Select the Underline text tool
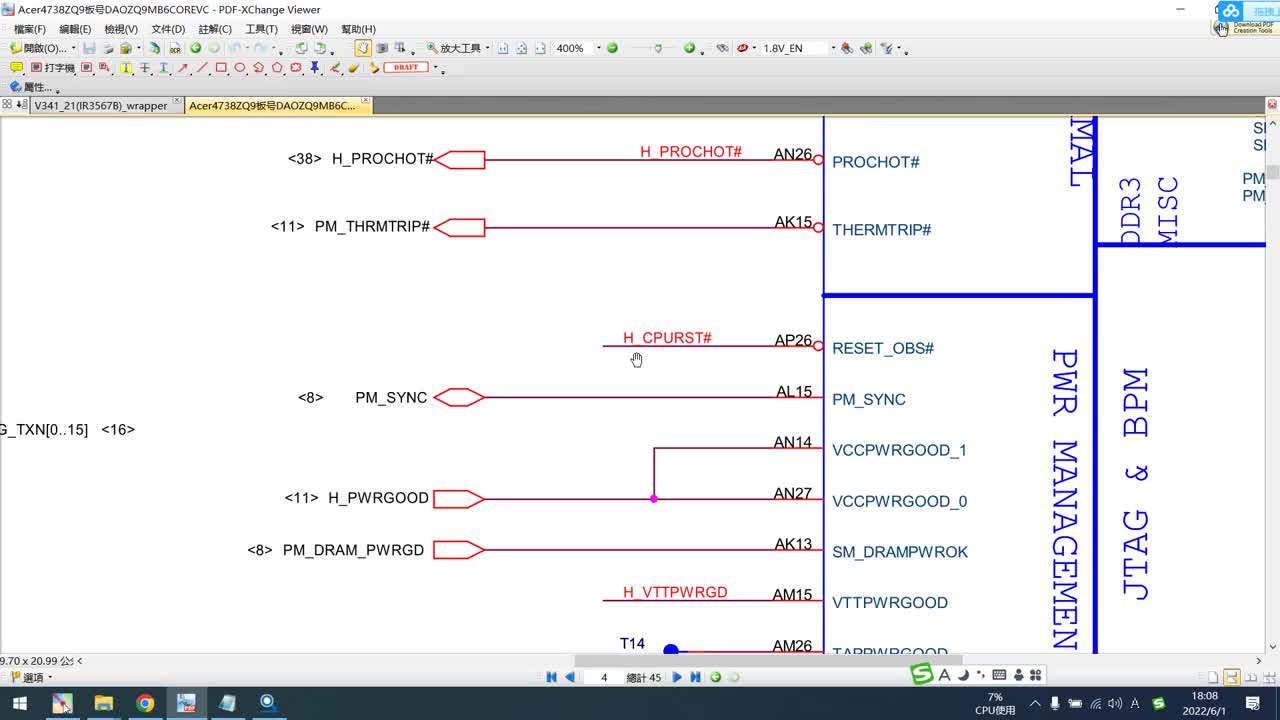The height and width of the screenshot is (720, 1280). point(163,68)
